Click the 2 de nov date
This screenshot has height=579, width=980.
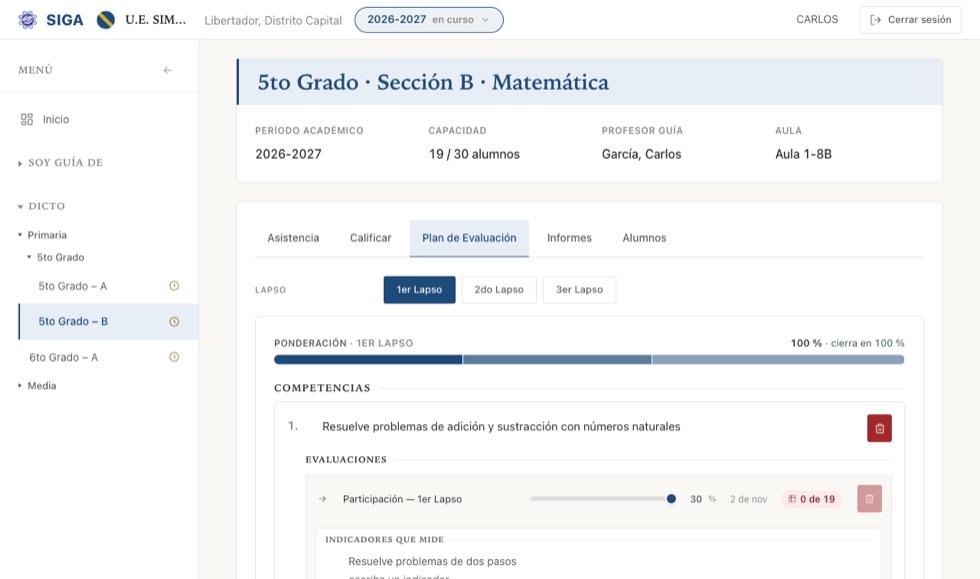pyautogui.click(x=749, y=499)
